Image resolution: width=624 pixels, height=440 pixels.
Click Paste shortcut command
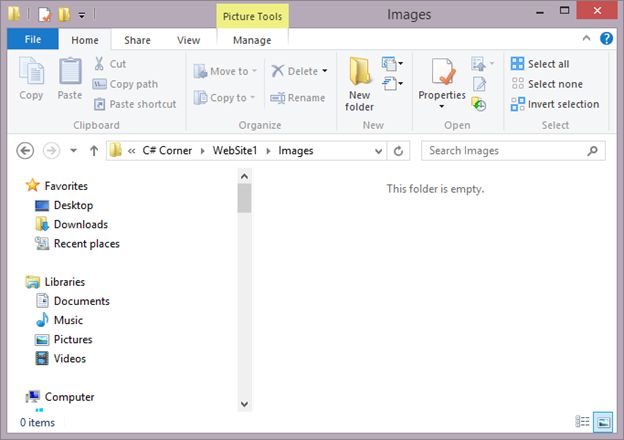click(x=135, y=104)
